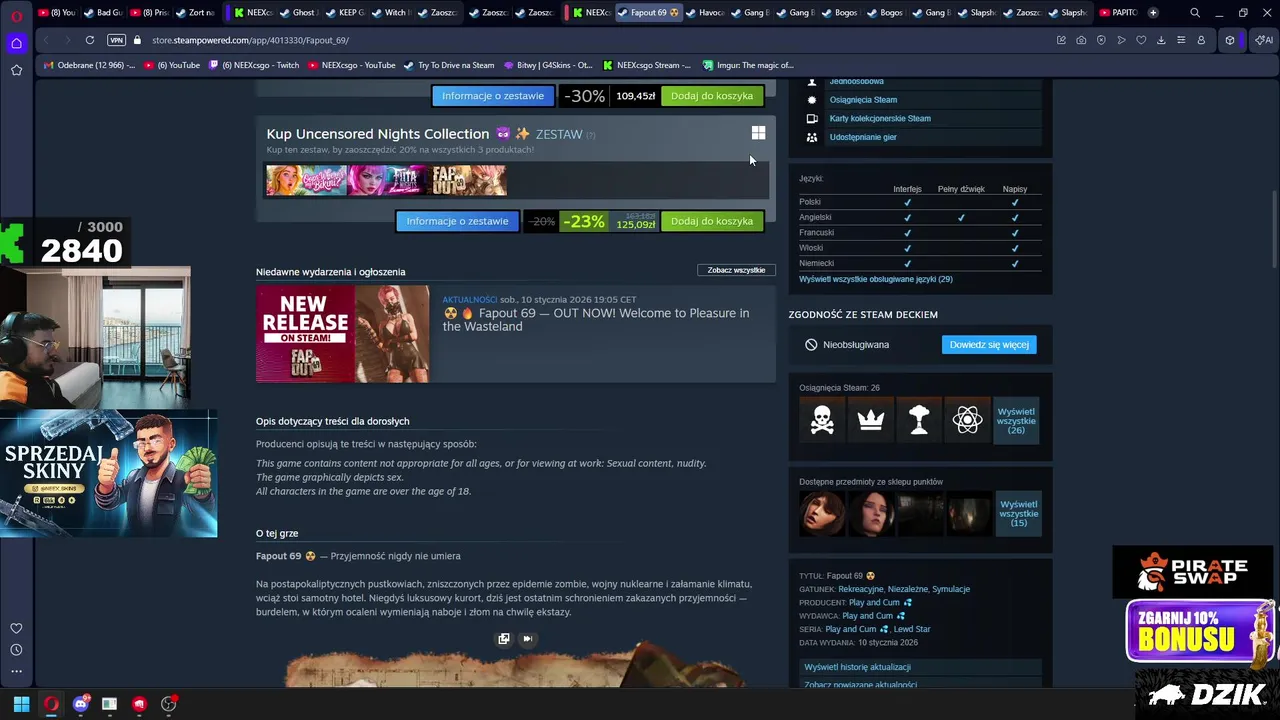Open NEEXcsgo - Twitch bookmark
This screenshot has height=720, width=1280.
(x=253, y=65)
